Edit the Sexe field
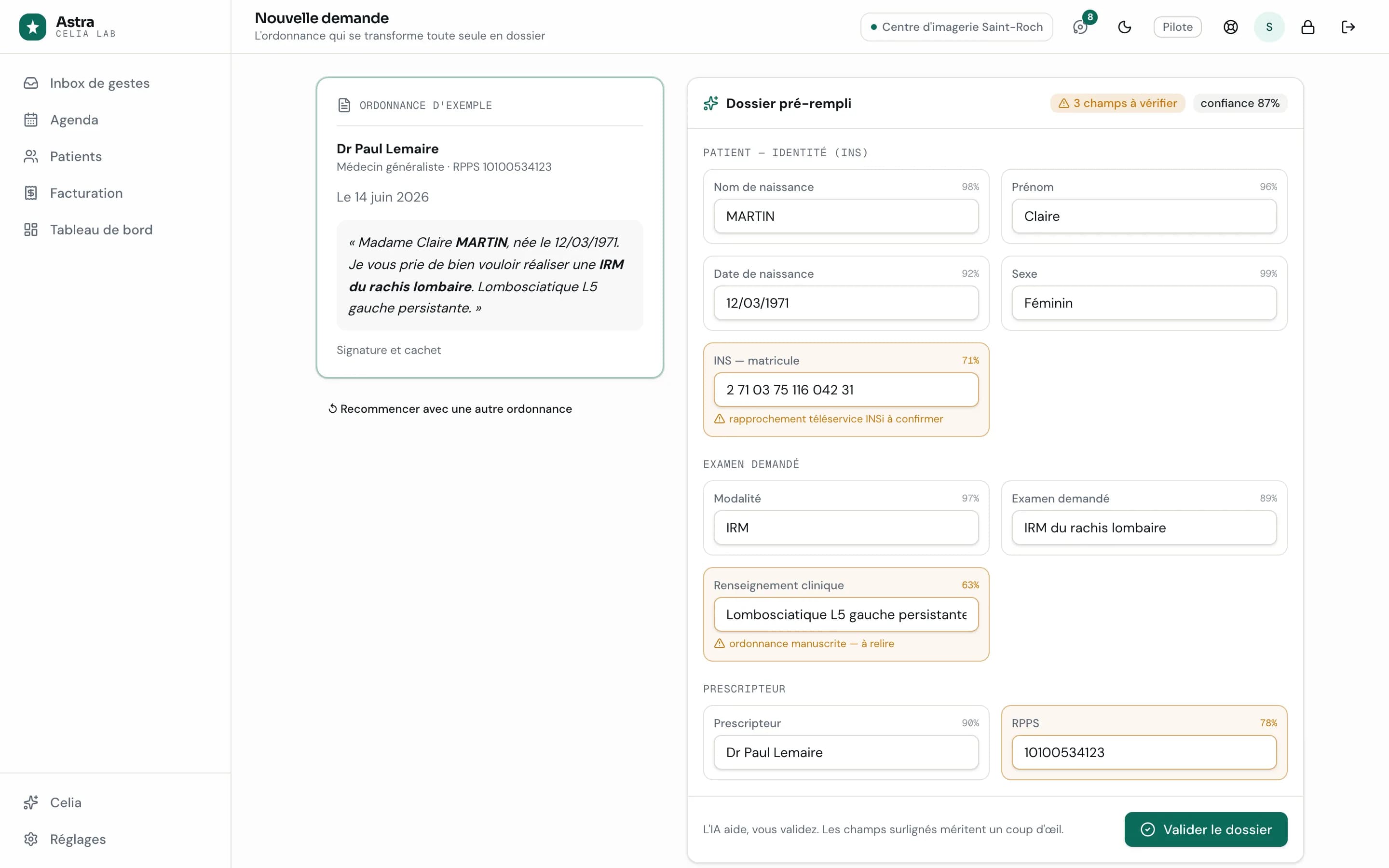Image resolution: width=1389 pixels, height=868 pixels. pyautogui.click(x=1144, y=302)
